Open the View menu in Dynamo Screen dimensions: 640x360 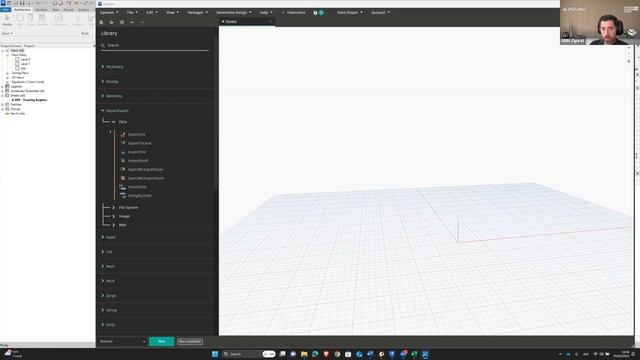172,13
